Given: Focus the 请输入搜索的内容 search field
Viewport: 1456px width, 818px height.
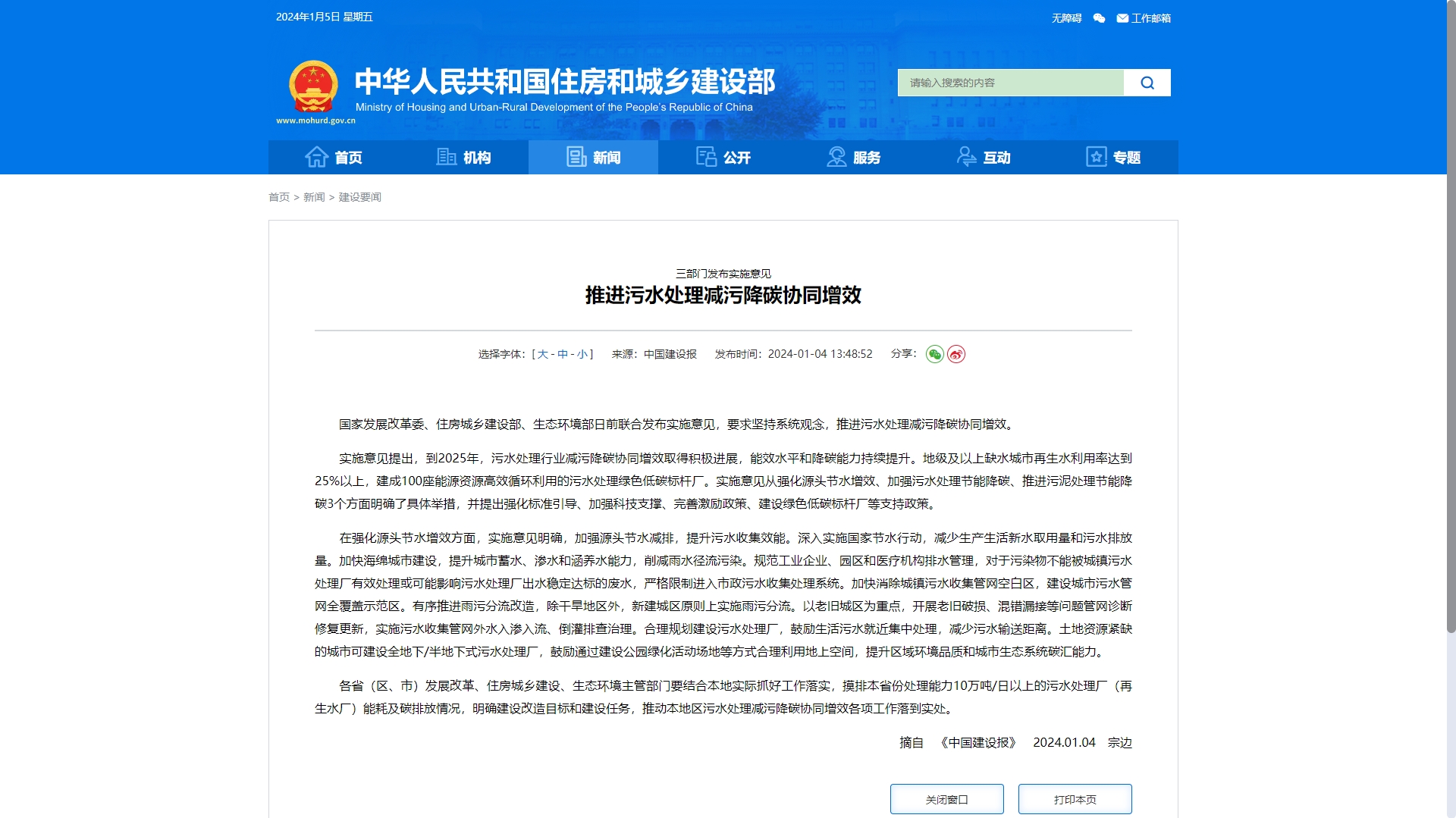Looking at the screenshot, I should [x=1011, y=83].
